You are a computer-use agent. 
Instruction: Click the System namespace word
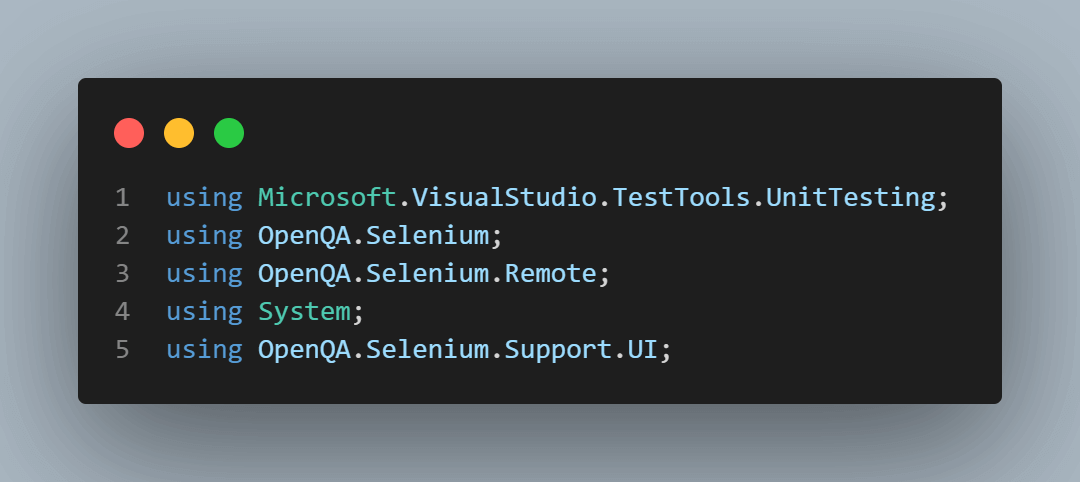(x=304, y=312)
